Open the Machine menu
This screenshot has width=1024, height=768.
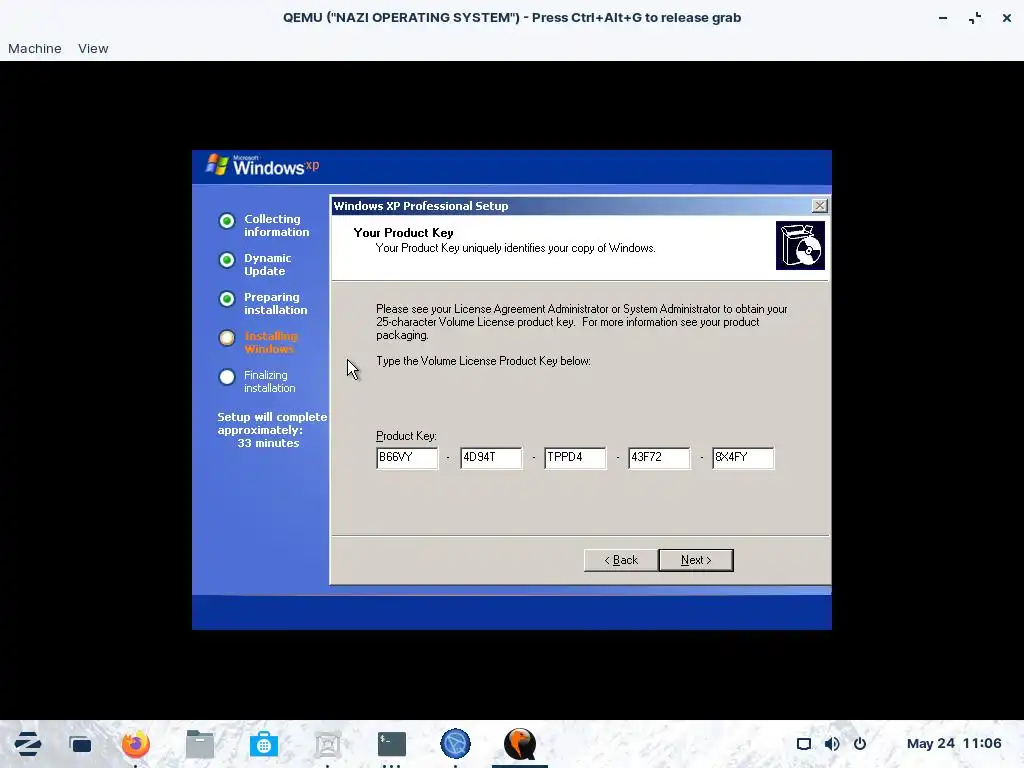pos(35,48)
